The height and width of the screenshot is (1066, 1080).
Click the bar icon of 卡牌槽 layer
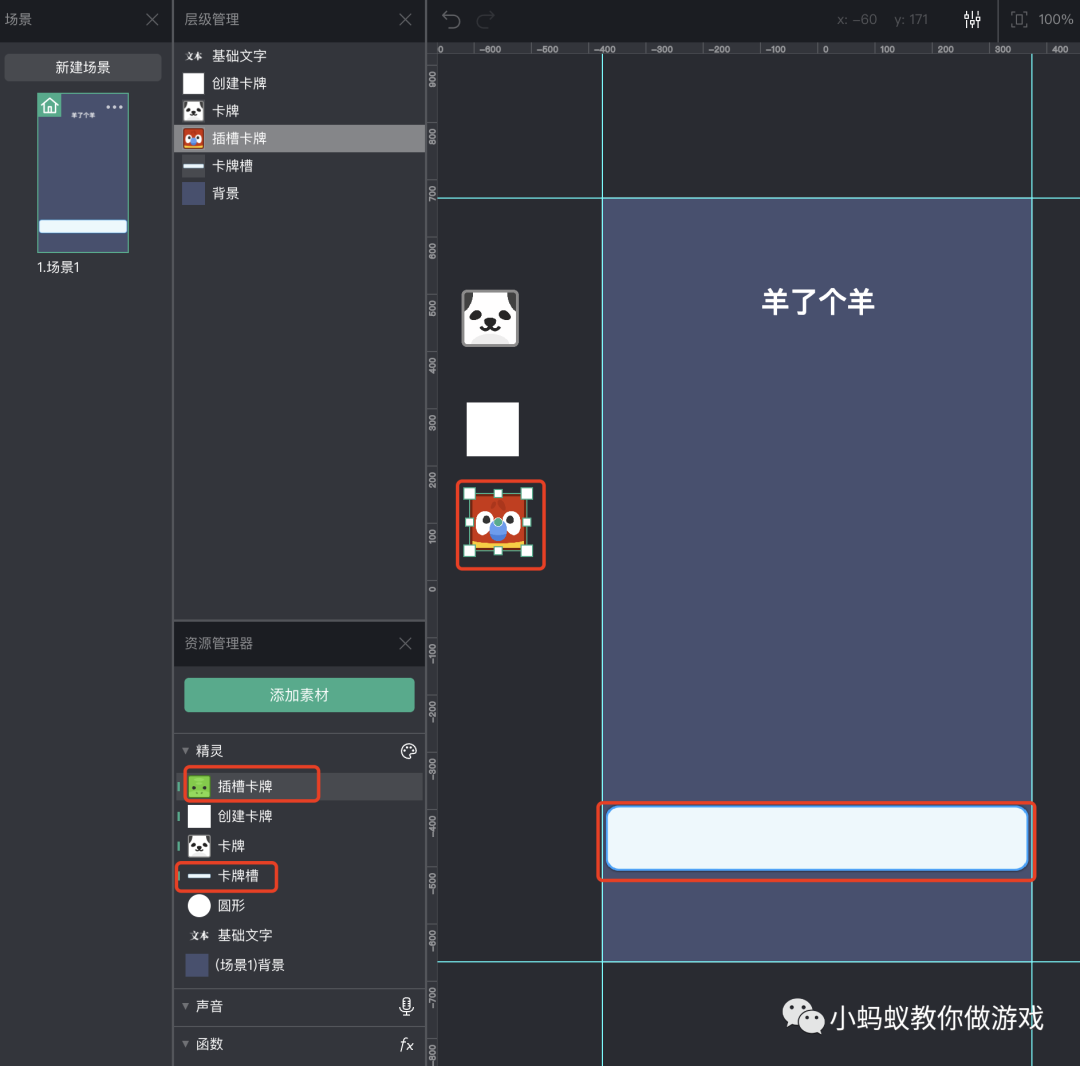(x=194, y=166)
